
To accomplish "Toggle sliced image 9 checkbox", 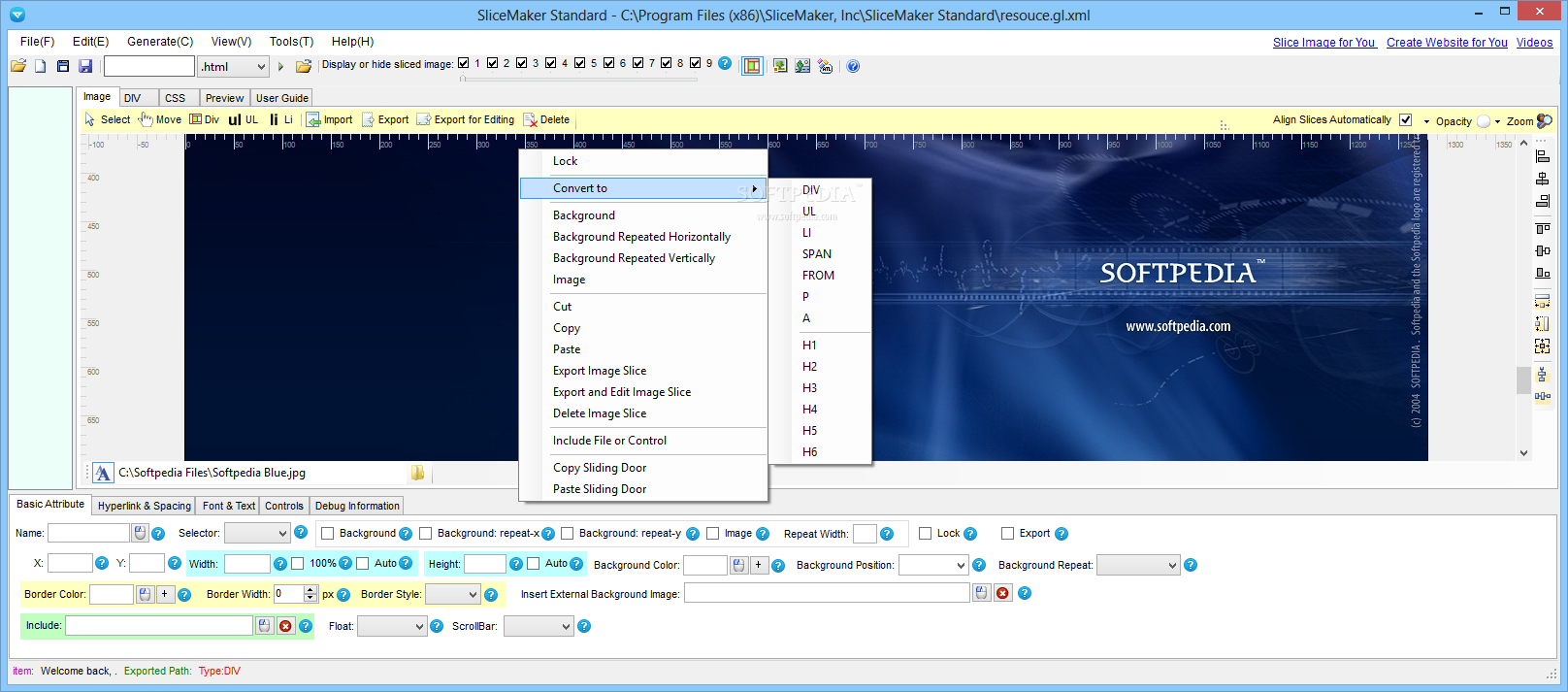I will click(x=695, y=63).
